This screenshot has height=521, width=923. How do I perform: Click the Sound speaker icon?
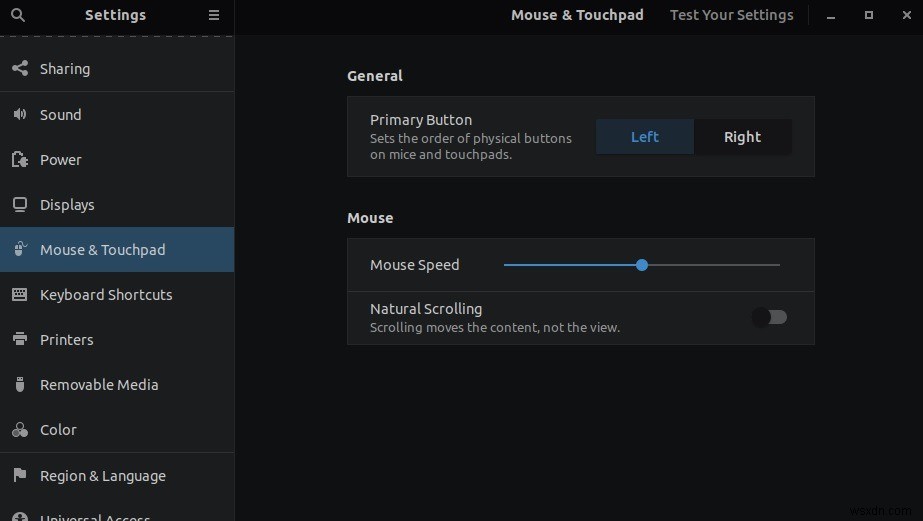[x=19, y=114]
